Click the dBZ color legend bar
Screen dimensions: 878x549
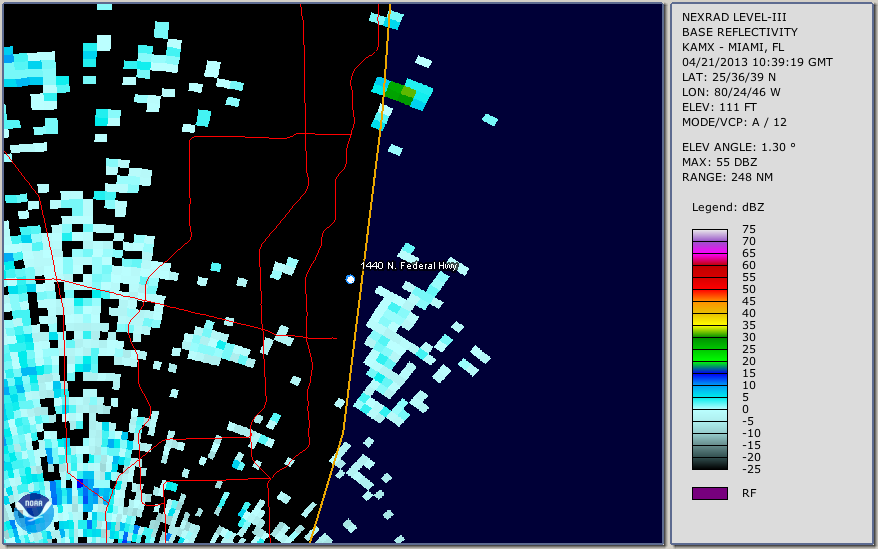pos(709,349)
